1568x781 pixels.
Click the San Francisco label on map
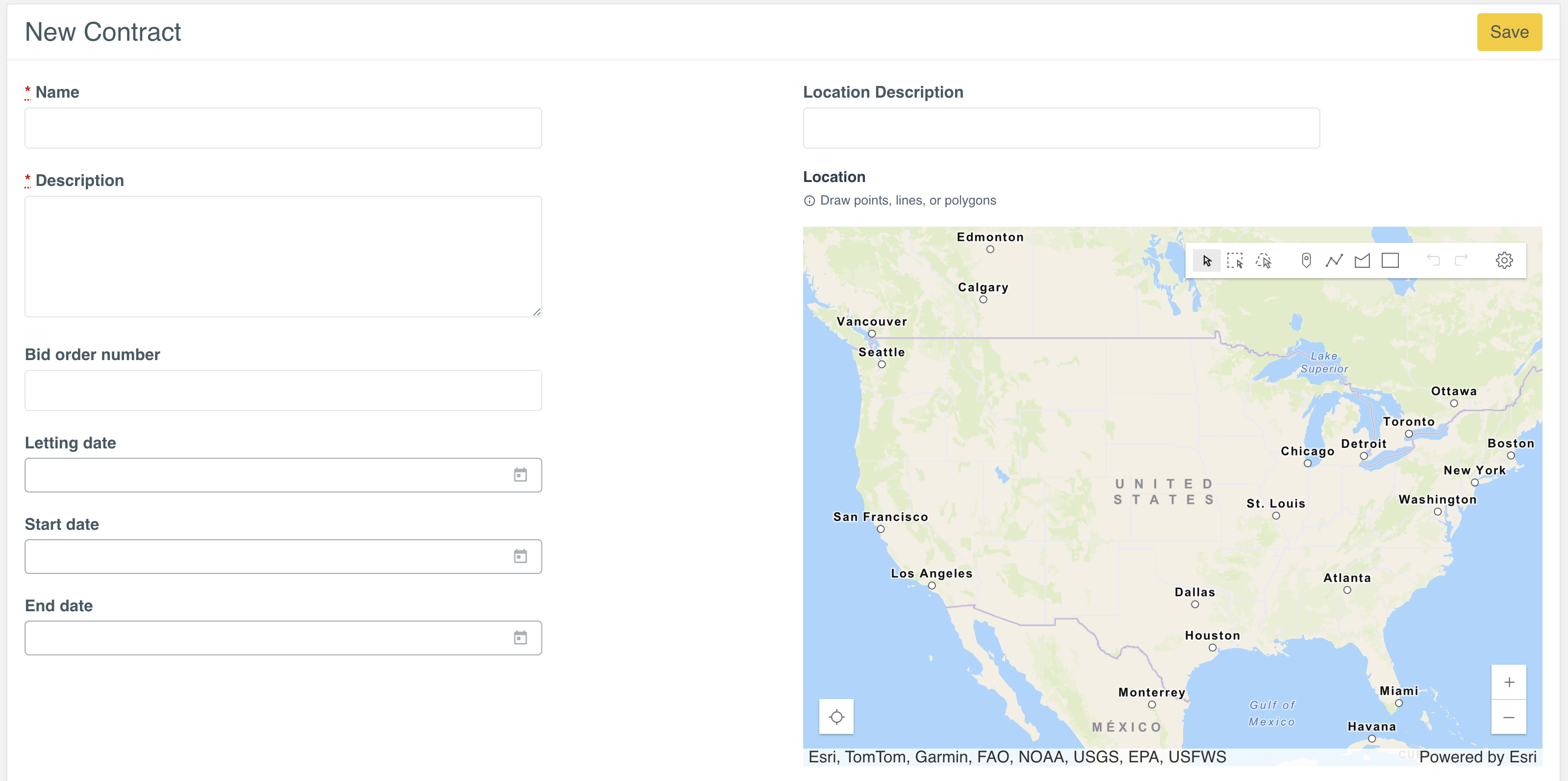881,517
